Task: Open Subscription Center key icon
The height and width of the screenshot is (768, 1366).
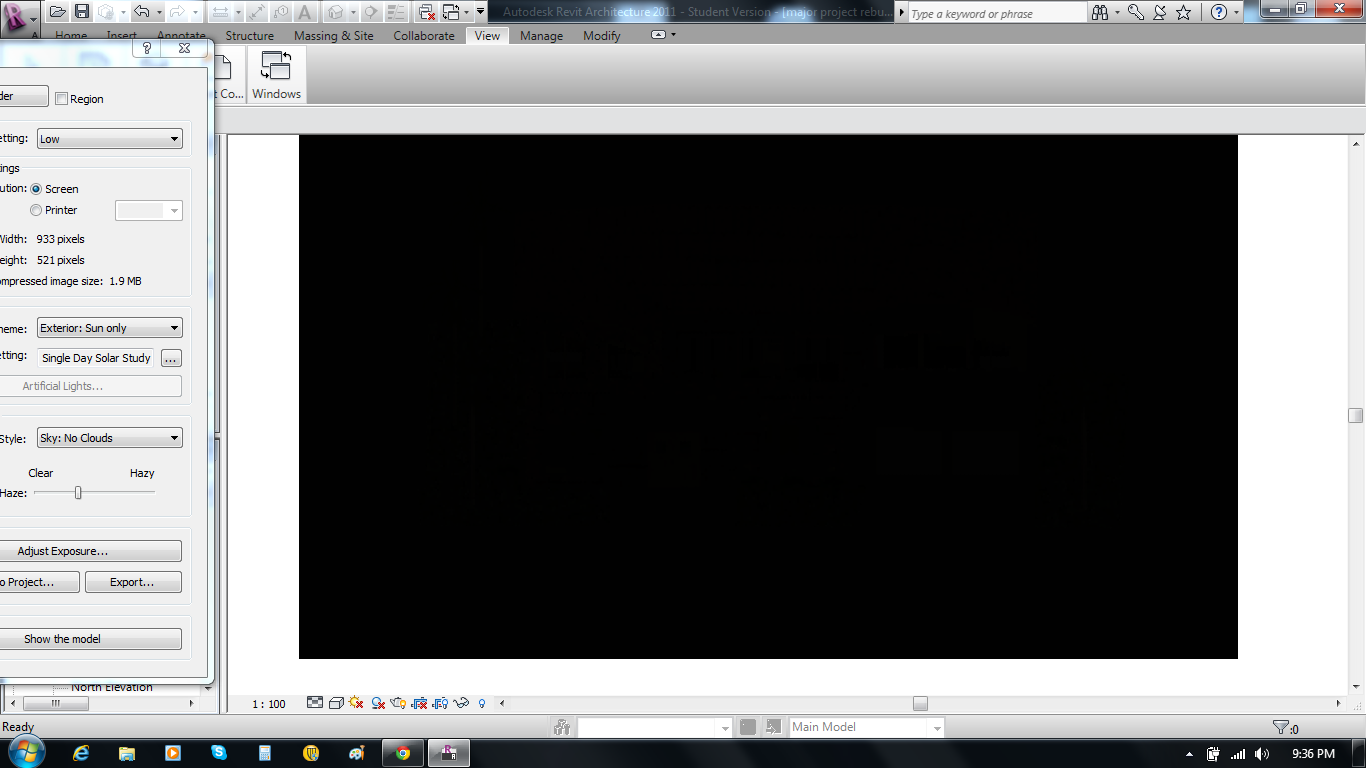Action: [x=1136, y=12]
